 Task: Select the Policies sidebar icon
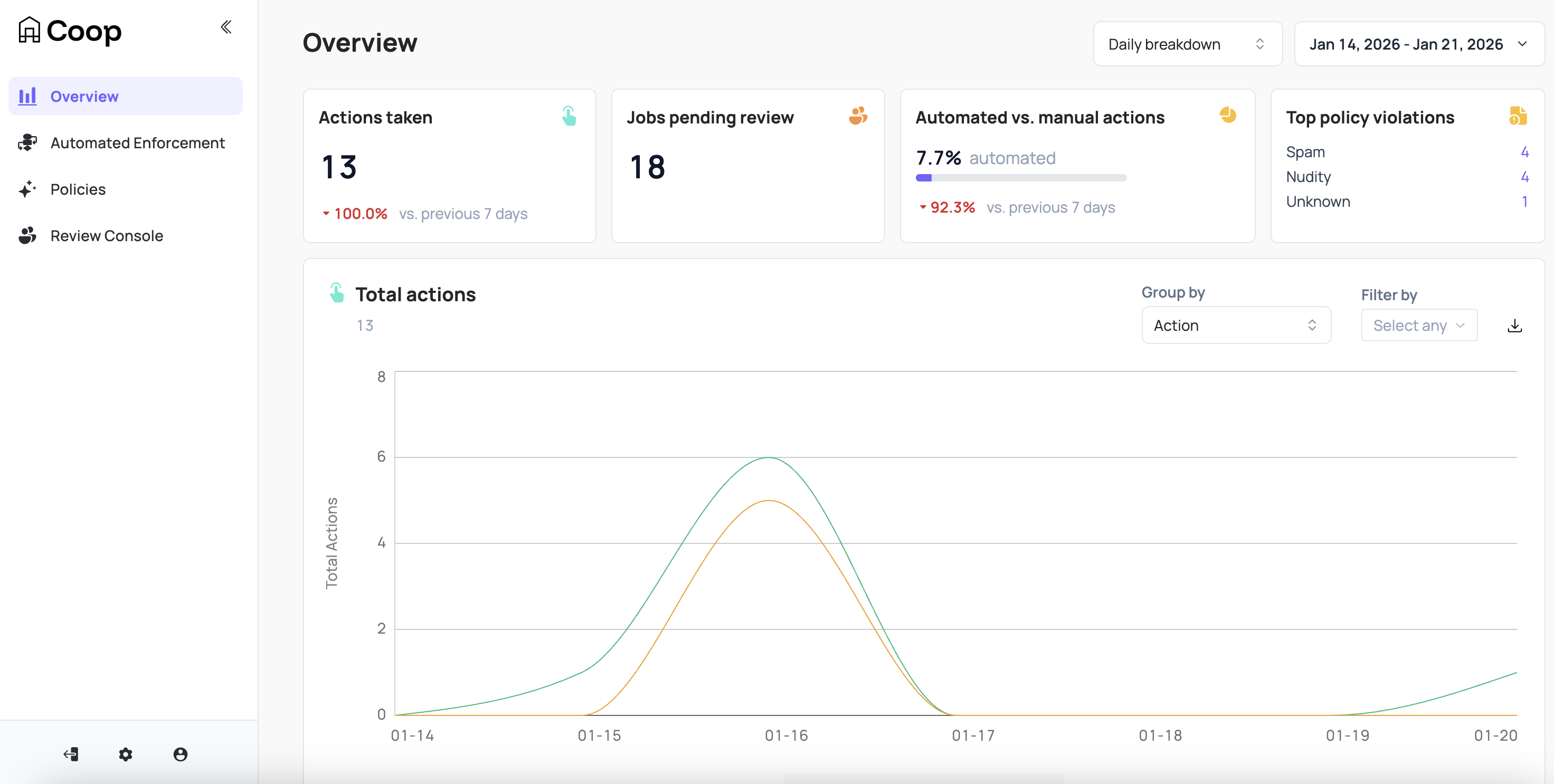(x=26, y=189)
